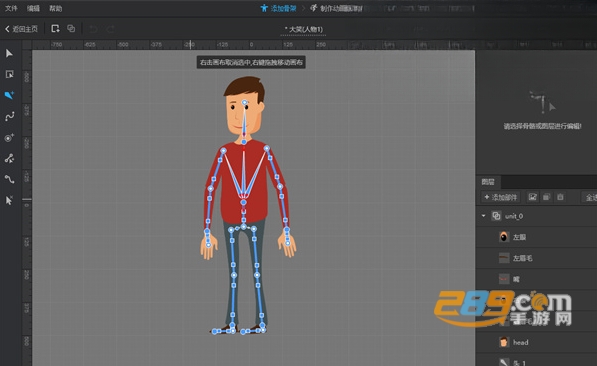Switch to the 制作动画 step tab
Viewport: 597px width, 366px height.
coord(337,8)
